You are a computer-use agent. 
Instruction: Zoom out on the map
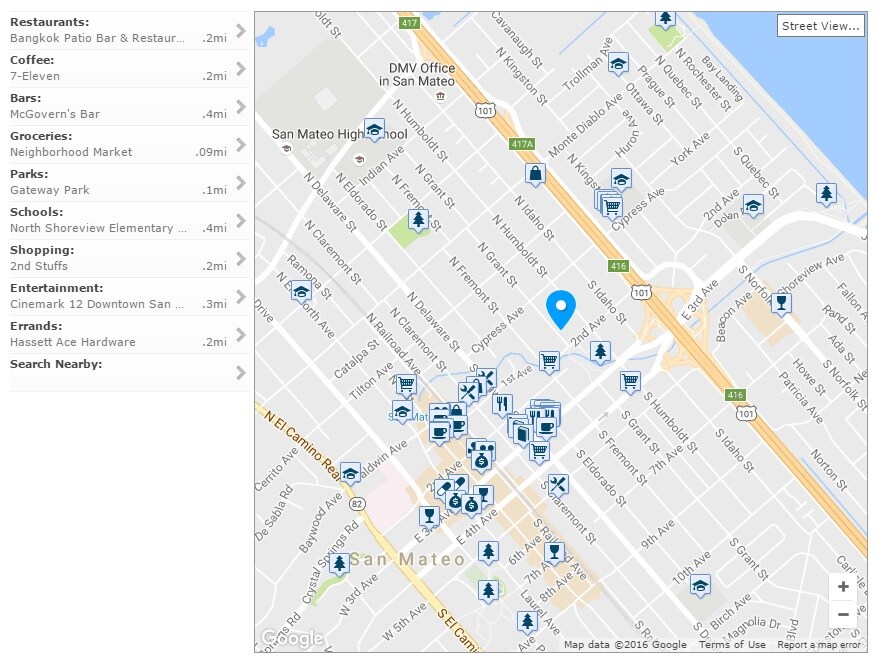point(843,614)
